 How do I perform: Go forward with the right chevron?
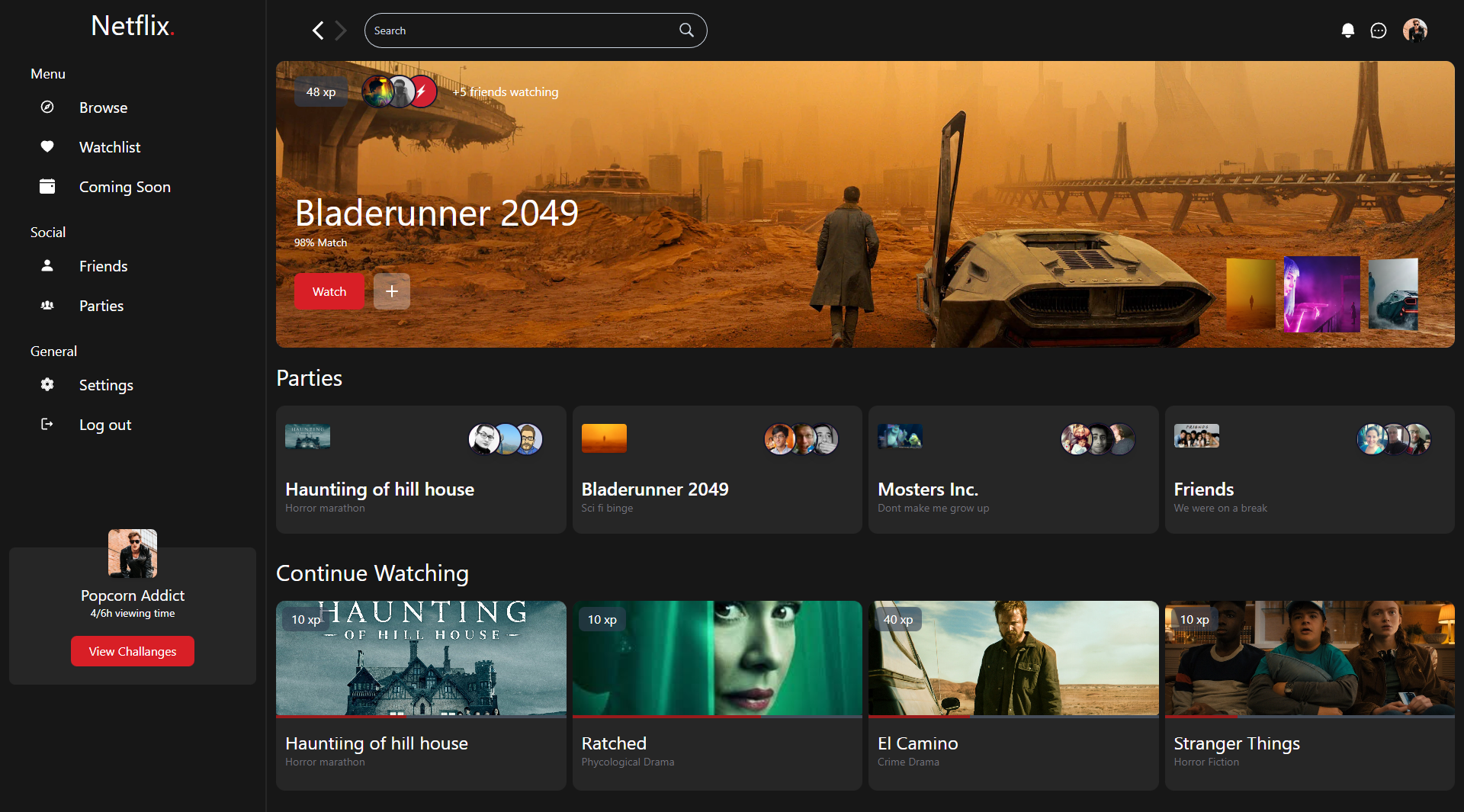tap(341, 30)
